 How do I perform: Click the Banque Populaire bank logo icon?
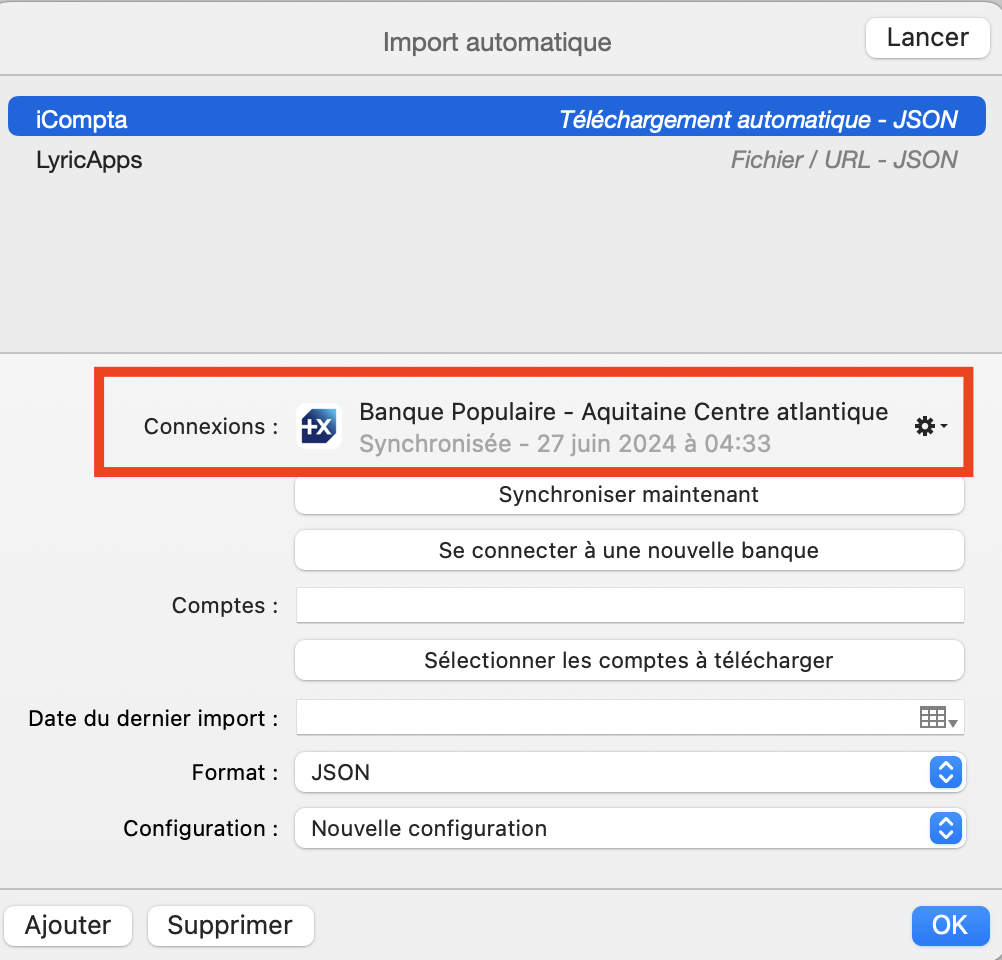319,426
